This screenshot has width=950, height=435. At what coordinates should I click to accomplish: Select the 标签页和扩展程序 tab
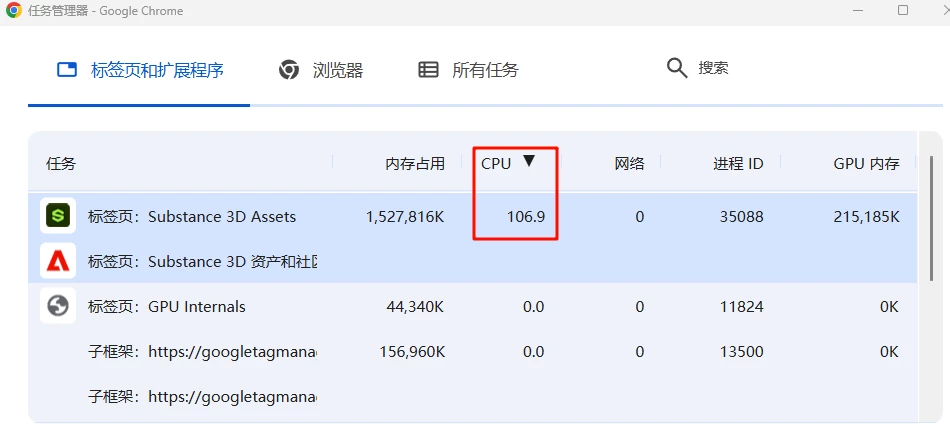point(139,70)
